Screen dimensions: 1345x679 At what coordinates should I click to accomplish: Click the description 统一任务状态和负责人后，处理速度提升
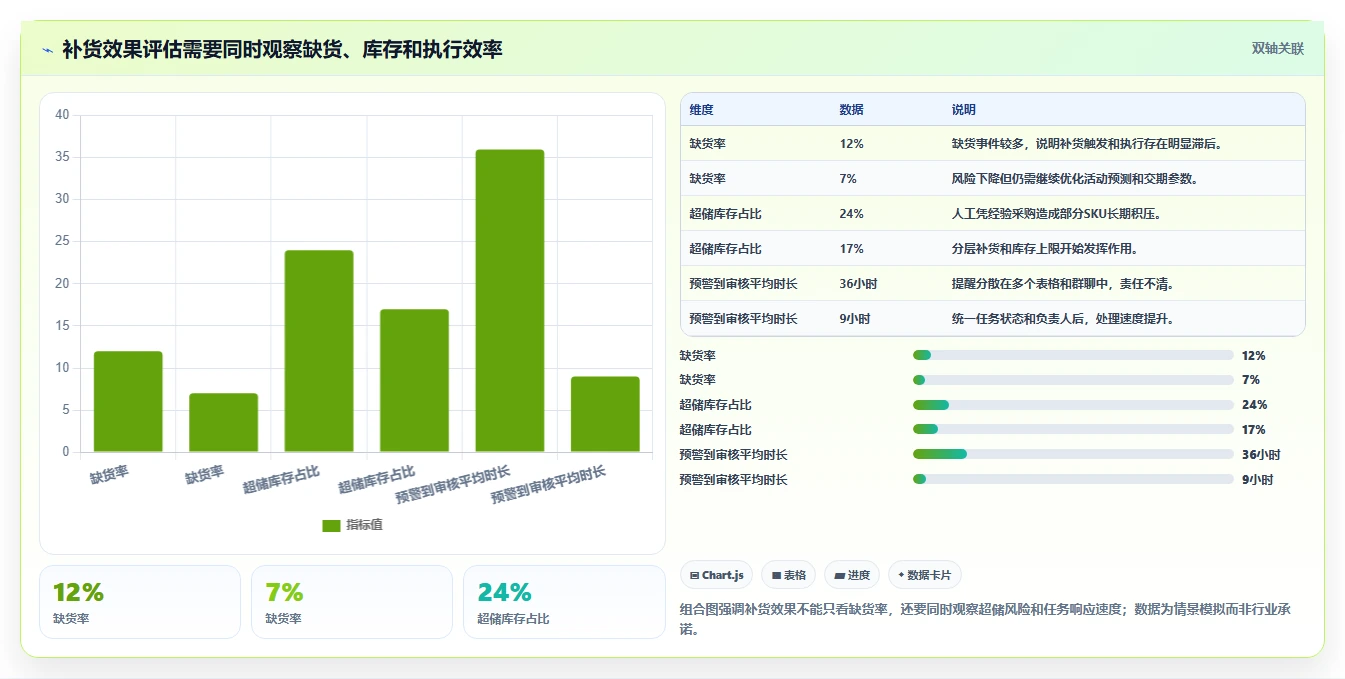pos(1063,319)
